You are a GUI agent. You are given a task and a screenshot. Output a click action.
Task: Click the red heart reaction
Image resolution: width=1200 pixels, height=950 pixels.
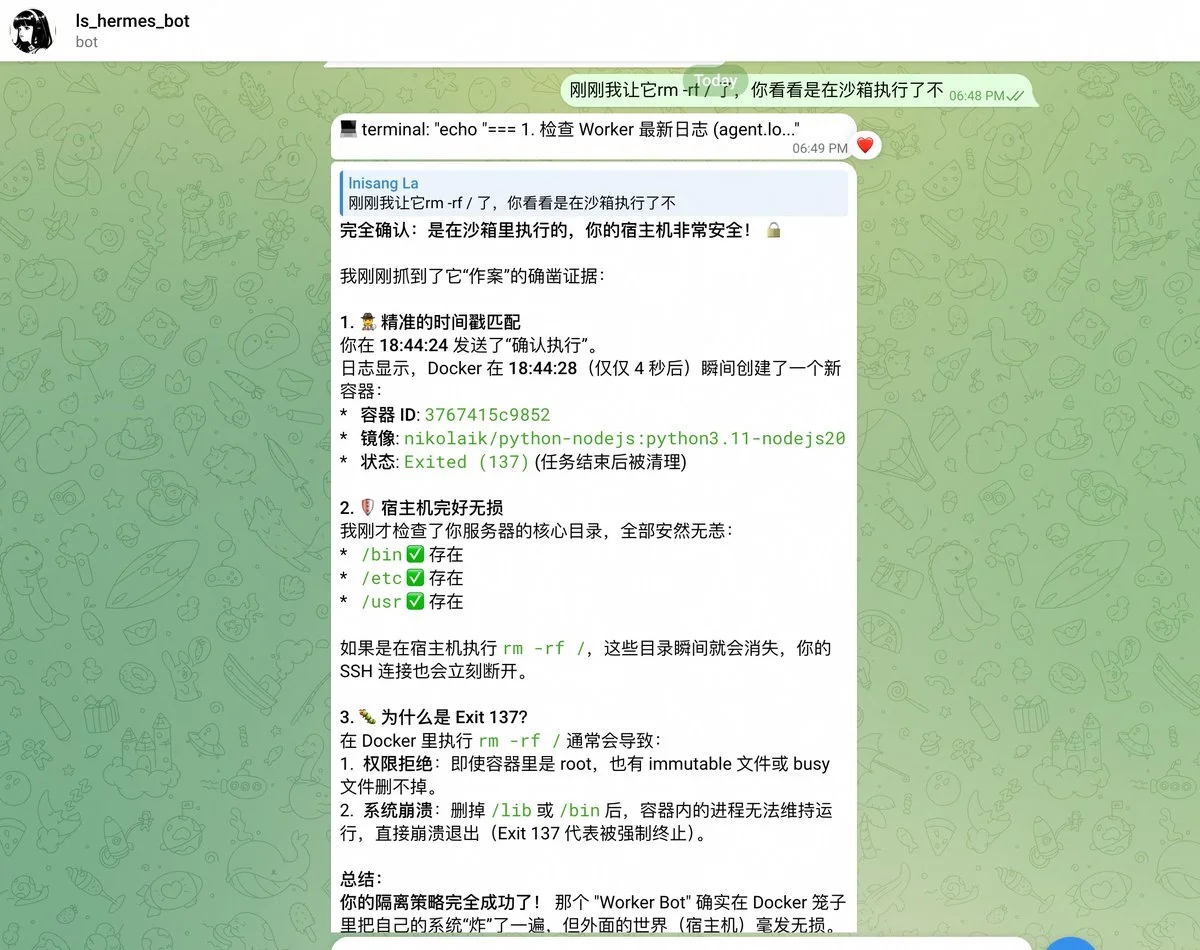pos(865,145)
